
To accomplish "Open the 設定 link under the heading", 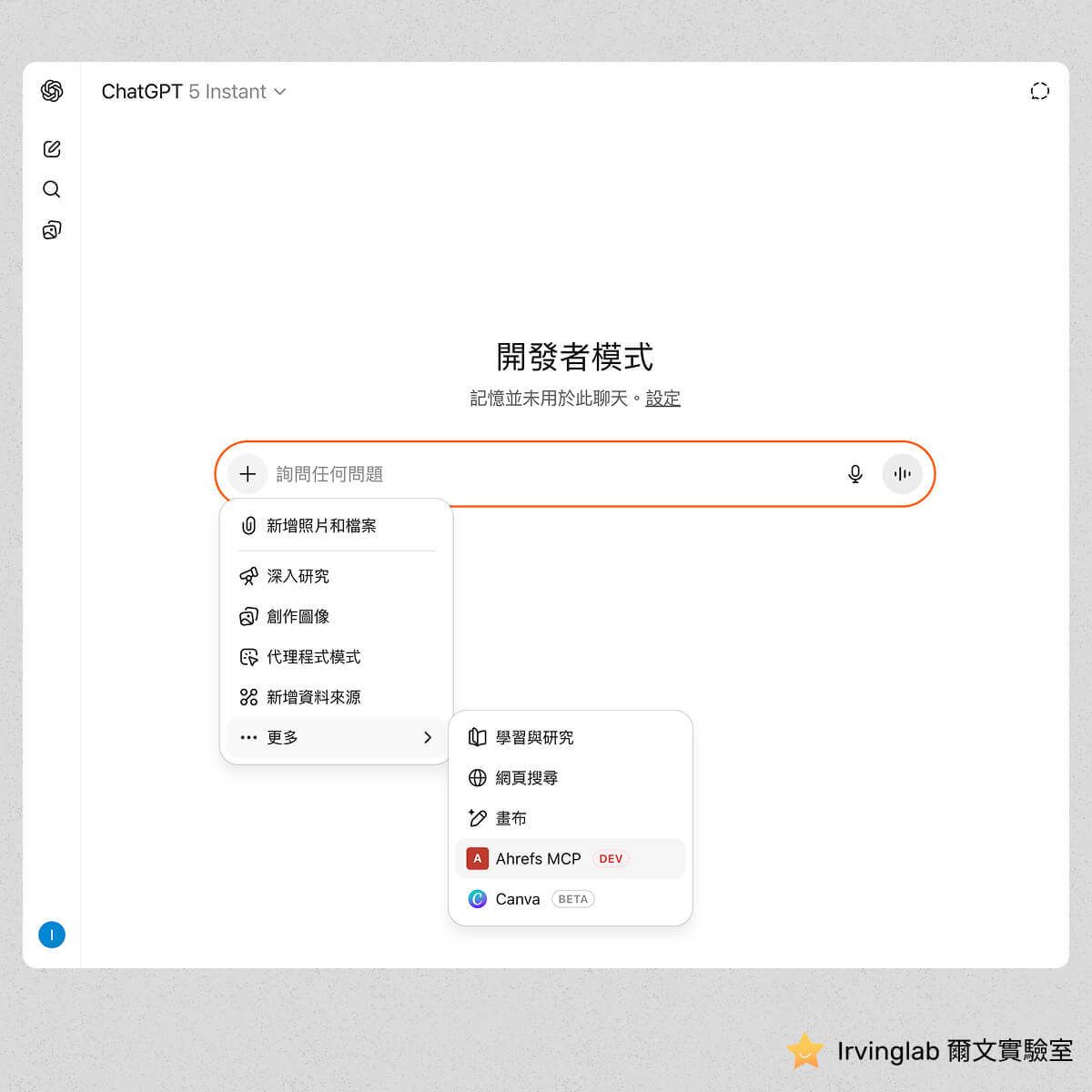I will (x=662, y=399).
